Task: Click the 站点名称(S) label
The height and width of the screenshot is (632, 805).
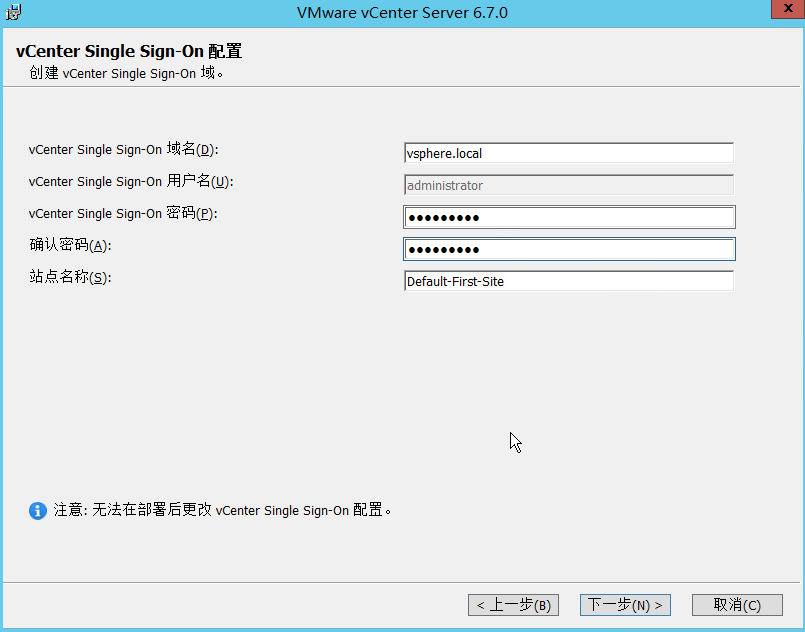Action: pos(70,277)
